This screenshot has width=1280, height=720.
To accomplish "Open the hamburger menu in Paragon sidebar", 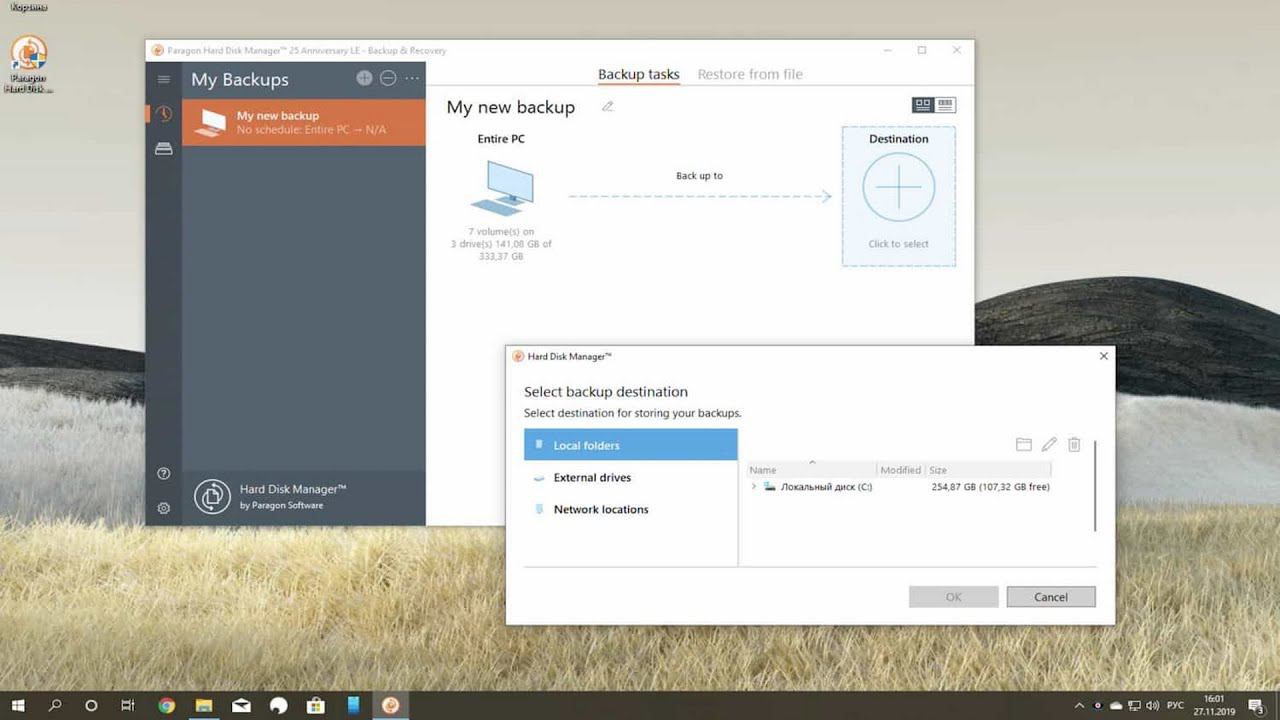I will (164, 79).
